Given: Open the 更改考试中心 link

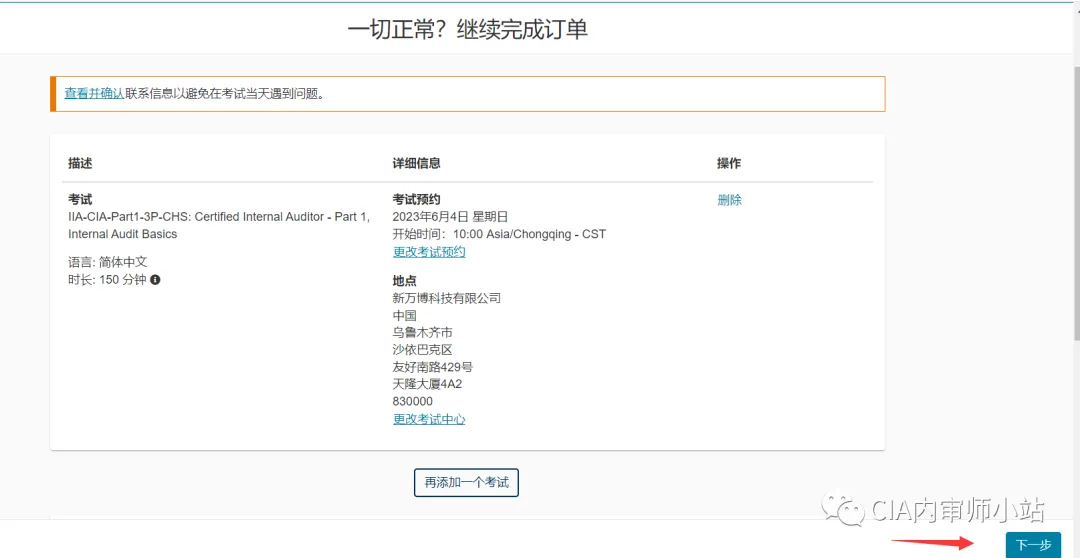Looking at the screenshot, I should click(x=429, y=419).
